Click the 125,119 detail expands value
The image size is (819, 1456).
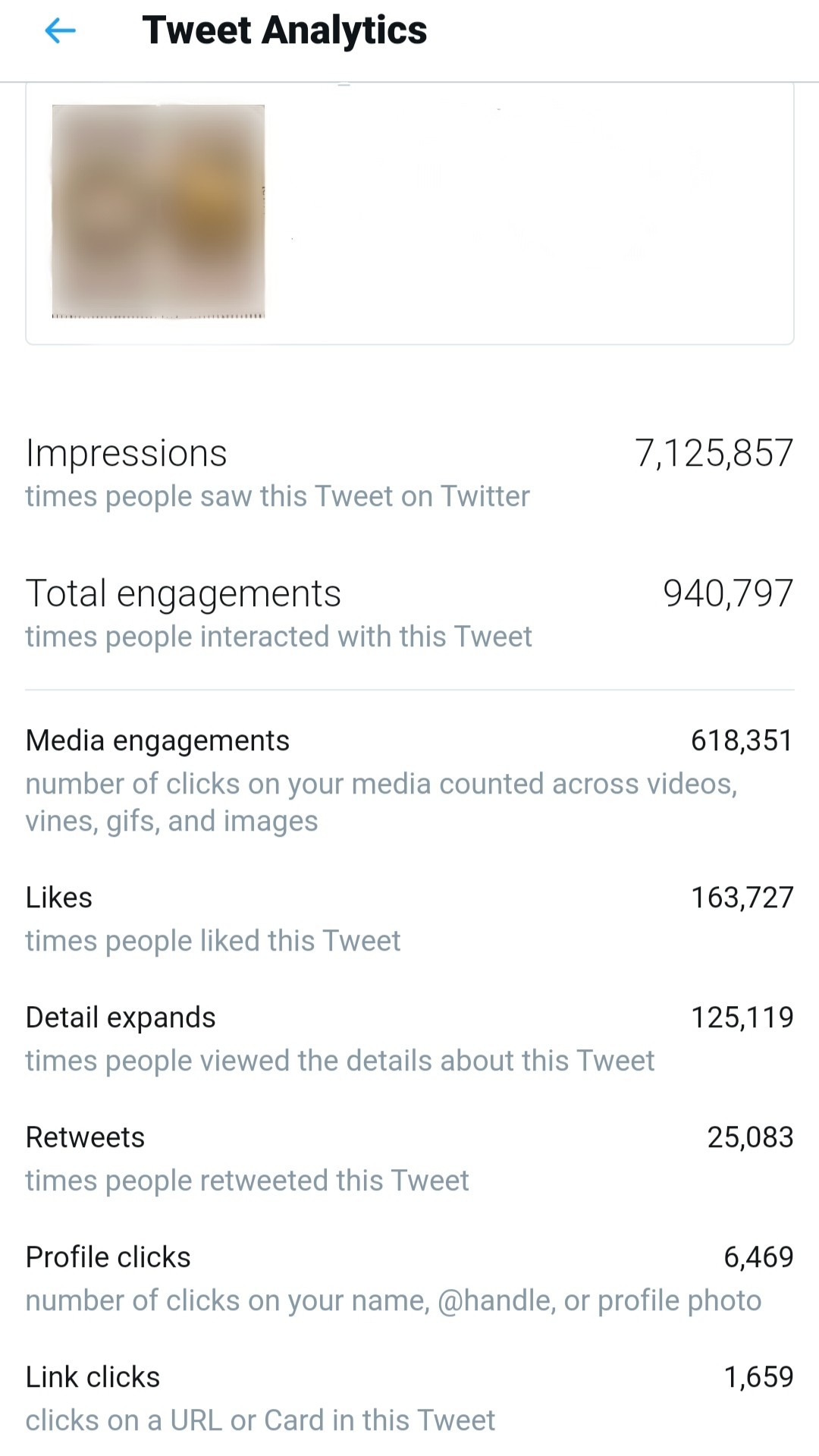tap(742, 1017)
